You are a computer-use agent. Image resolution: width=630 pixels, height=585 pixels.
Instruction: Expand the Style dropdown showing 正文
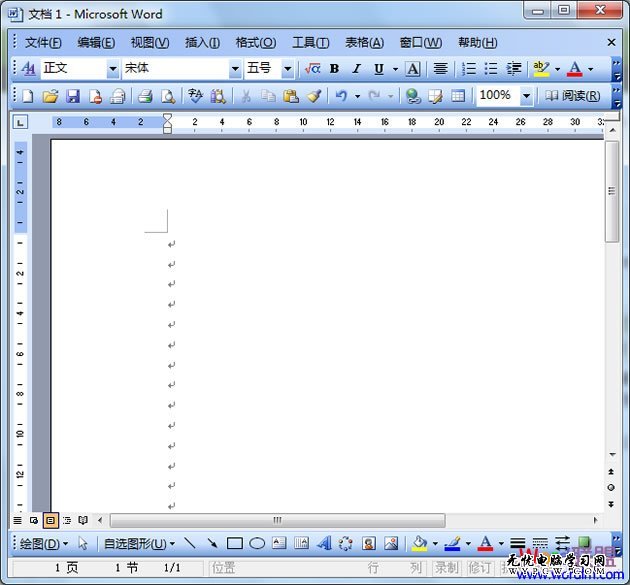113,69
